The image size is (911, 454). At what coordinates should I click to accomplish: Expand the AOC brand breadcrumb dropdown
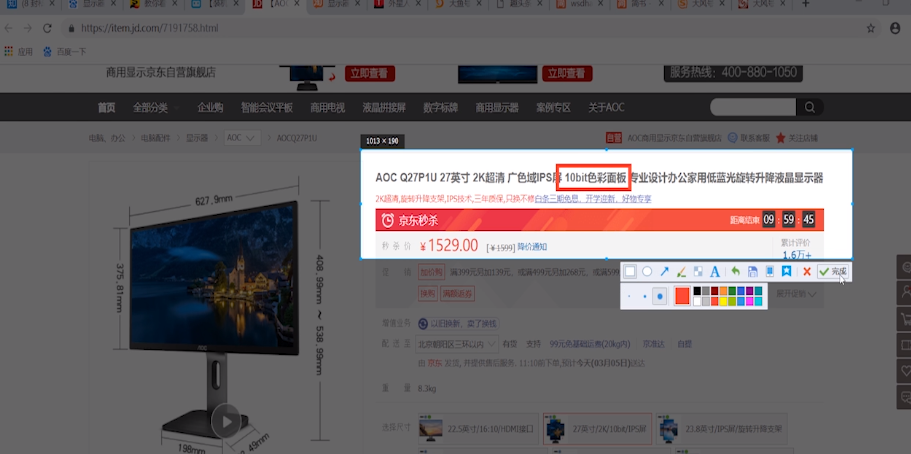pyautogui.click(x=242, y=138)
